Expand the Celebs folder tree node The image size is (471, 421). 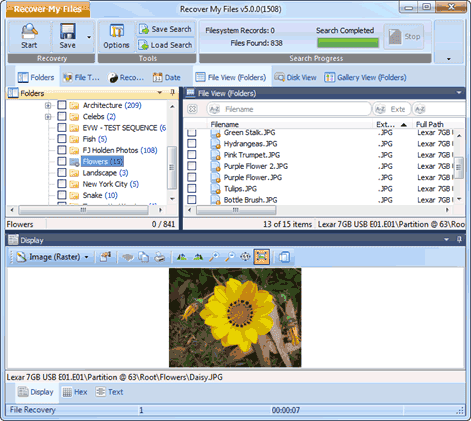point(48,117)
